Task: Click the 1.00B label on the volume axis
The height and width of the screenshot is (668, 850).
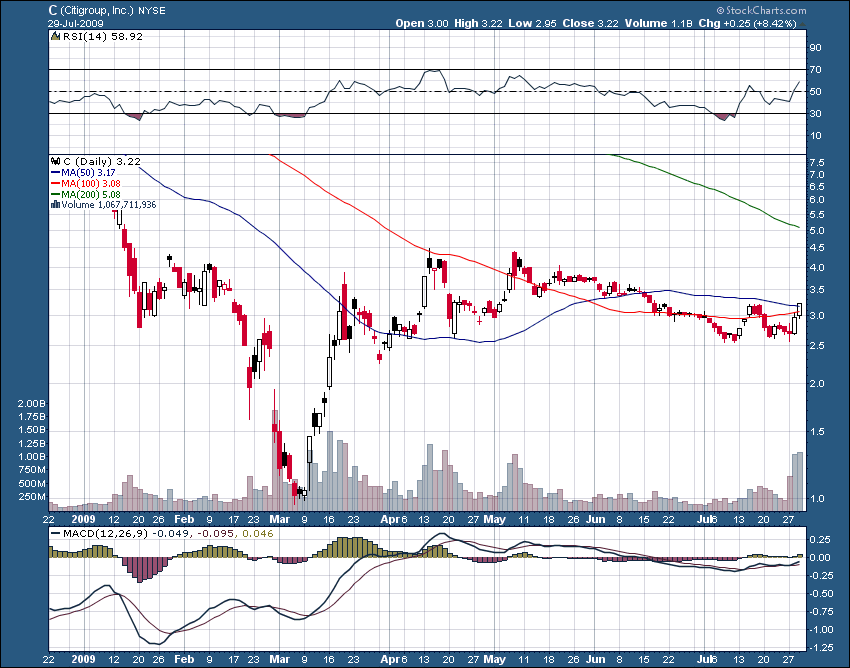Action: [32, 457]
